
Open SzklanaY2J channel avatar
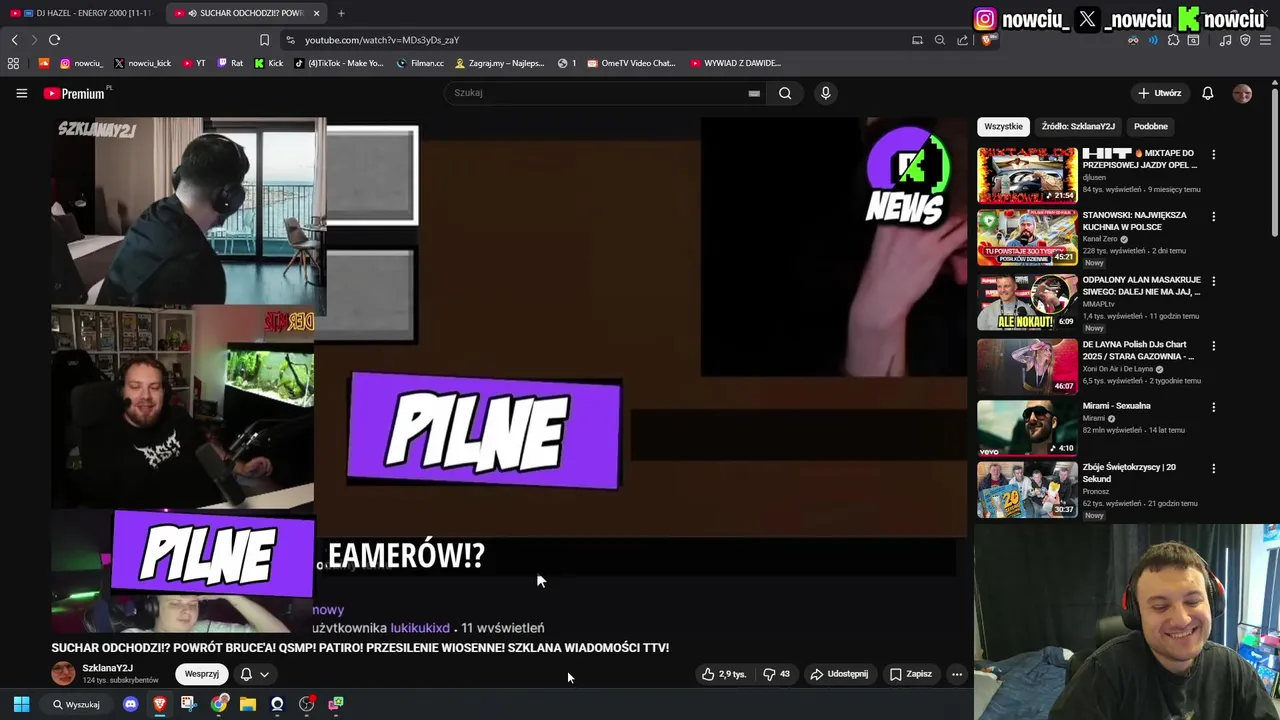coord(63,673)
